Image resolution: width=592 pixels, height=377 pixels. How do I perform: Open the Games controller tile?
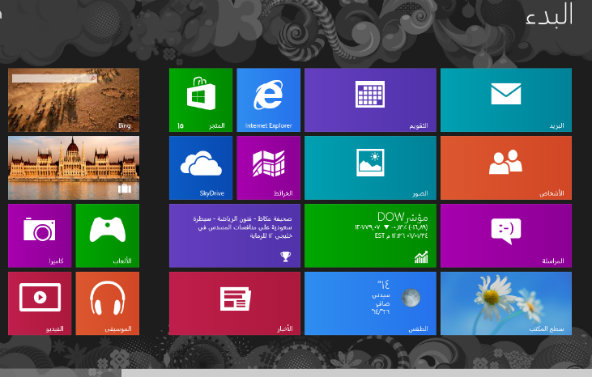click(x=108, y=236)
